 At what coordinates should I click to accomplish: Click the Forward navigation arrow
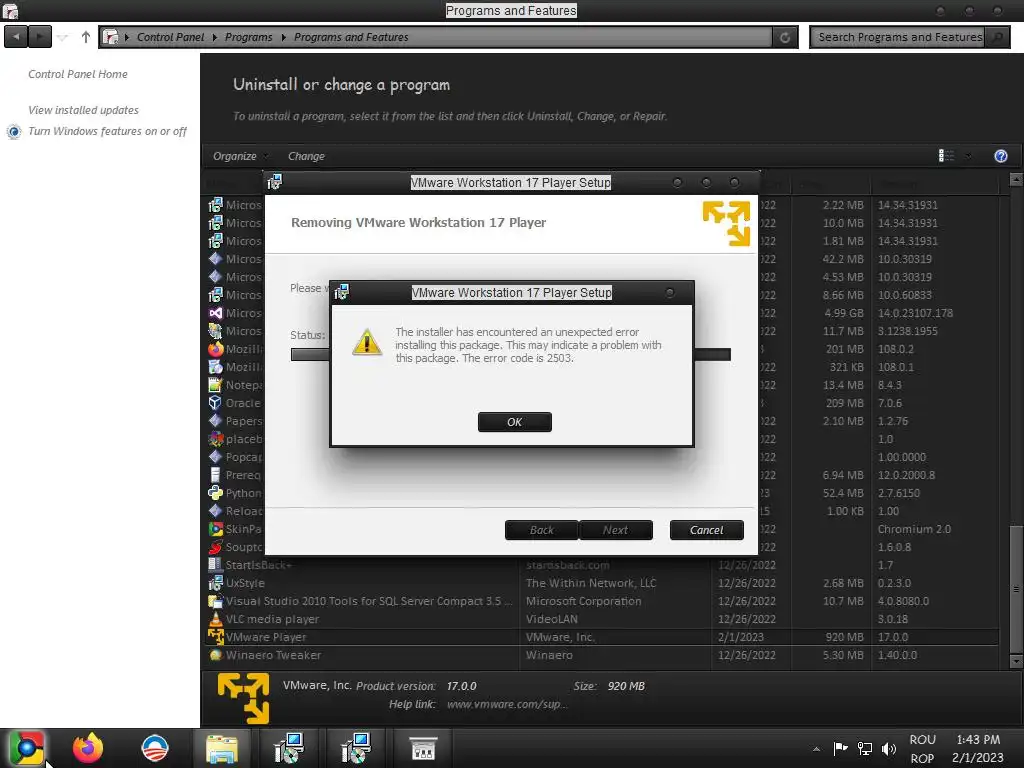pos(40,37)
